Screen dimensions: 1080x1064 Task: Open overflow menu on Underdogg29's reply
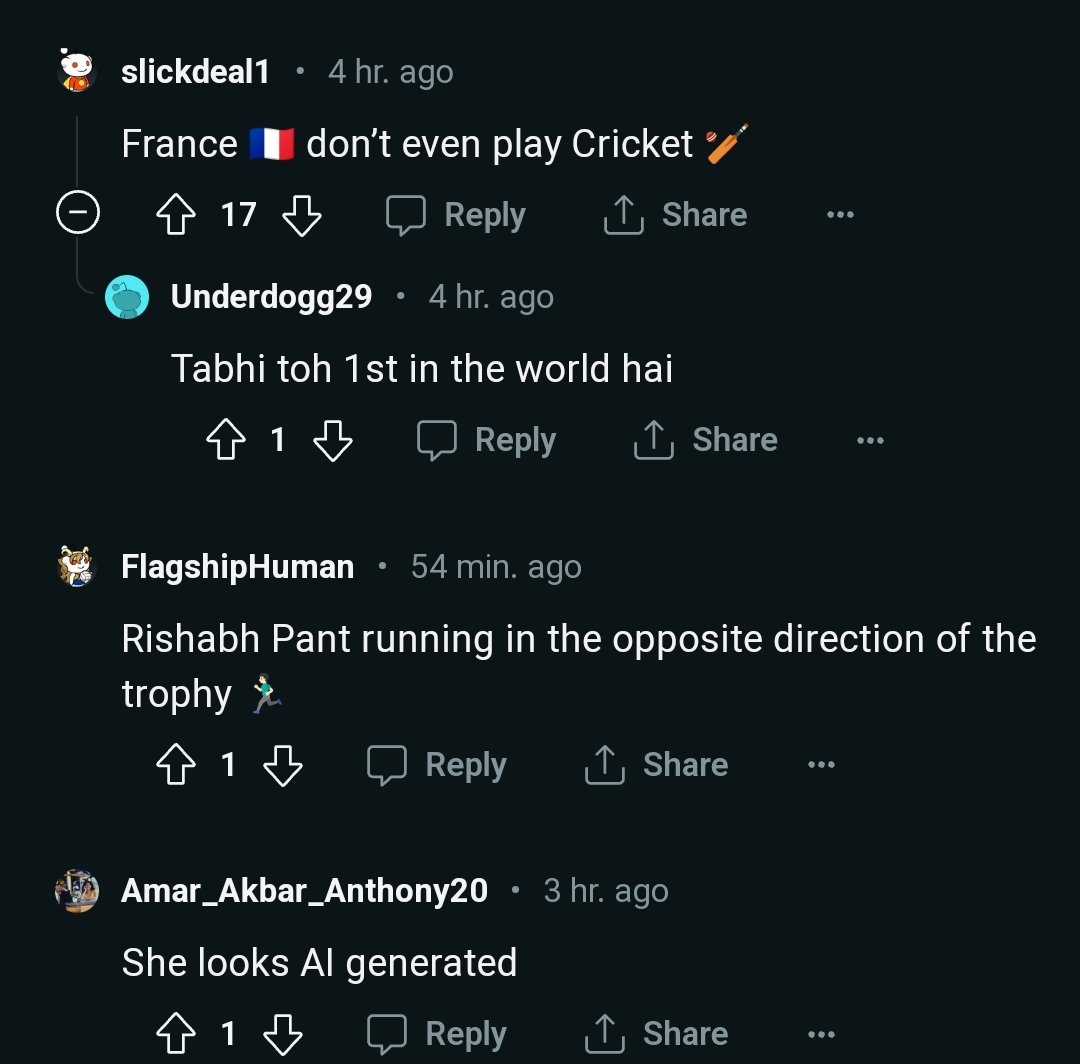point(870,440)
